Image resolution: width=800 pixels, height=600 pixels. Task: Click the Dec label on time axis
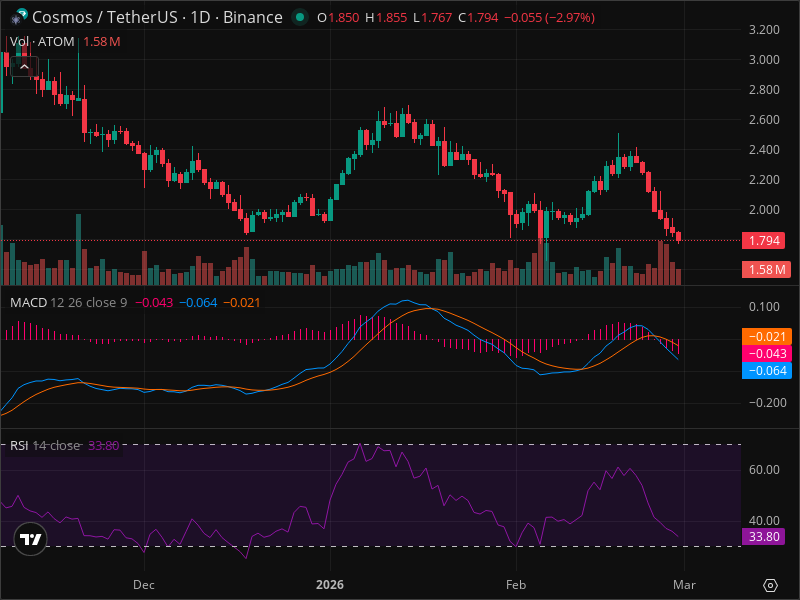pyautogui.click(x=144, y=585)
